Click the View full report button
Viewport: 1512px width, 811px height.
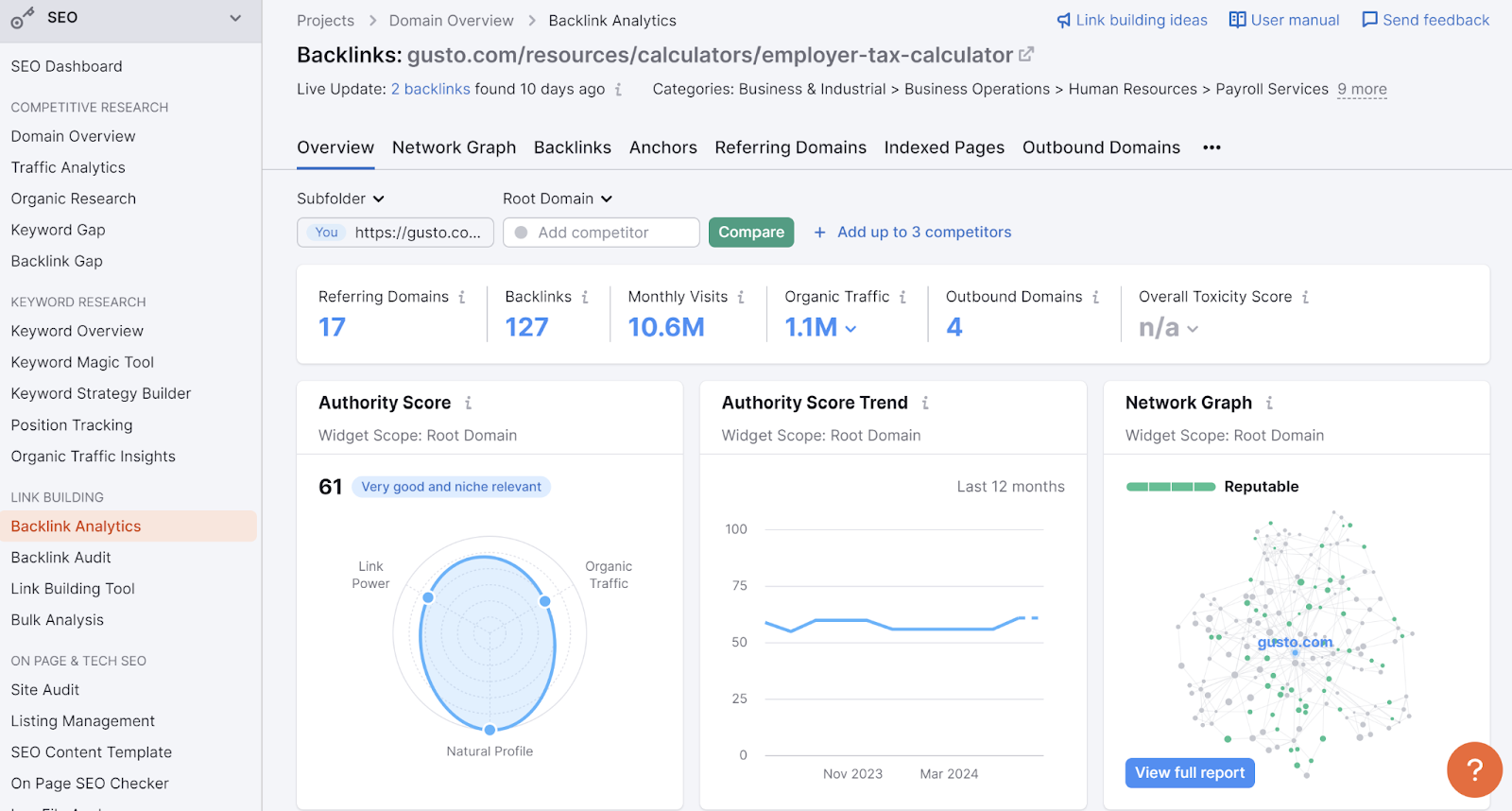click(x=1190, y=772)
